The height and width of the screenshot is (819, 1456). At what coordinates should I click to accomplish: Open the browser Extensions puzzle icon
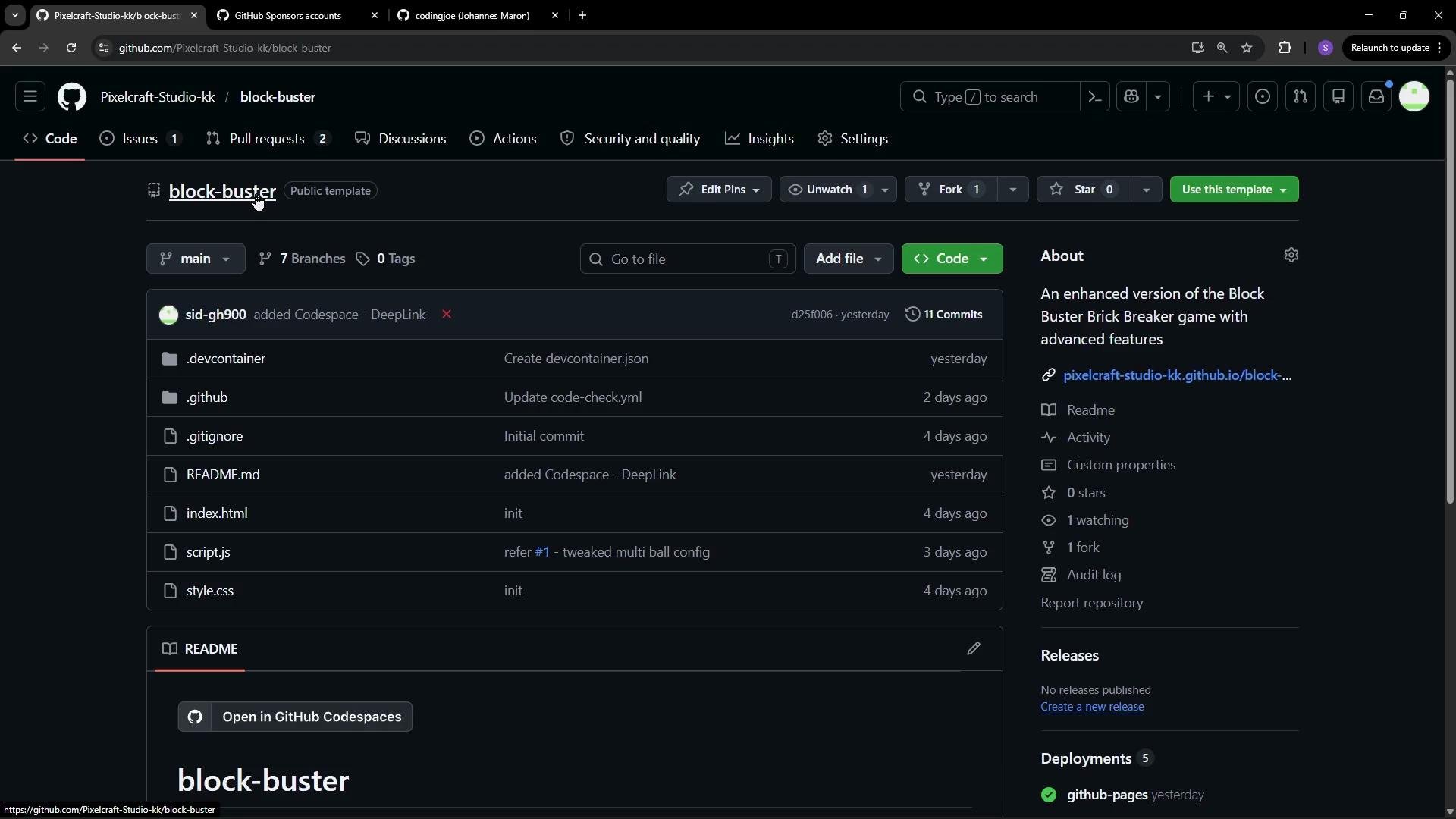(1285, 48)
